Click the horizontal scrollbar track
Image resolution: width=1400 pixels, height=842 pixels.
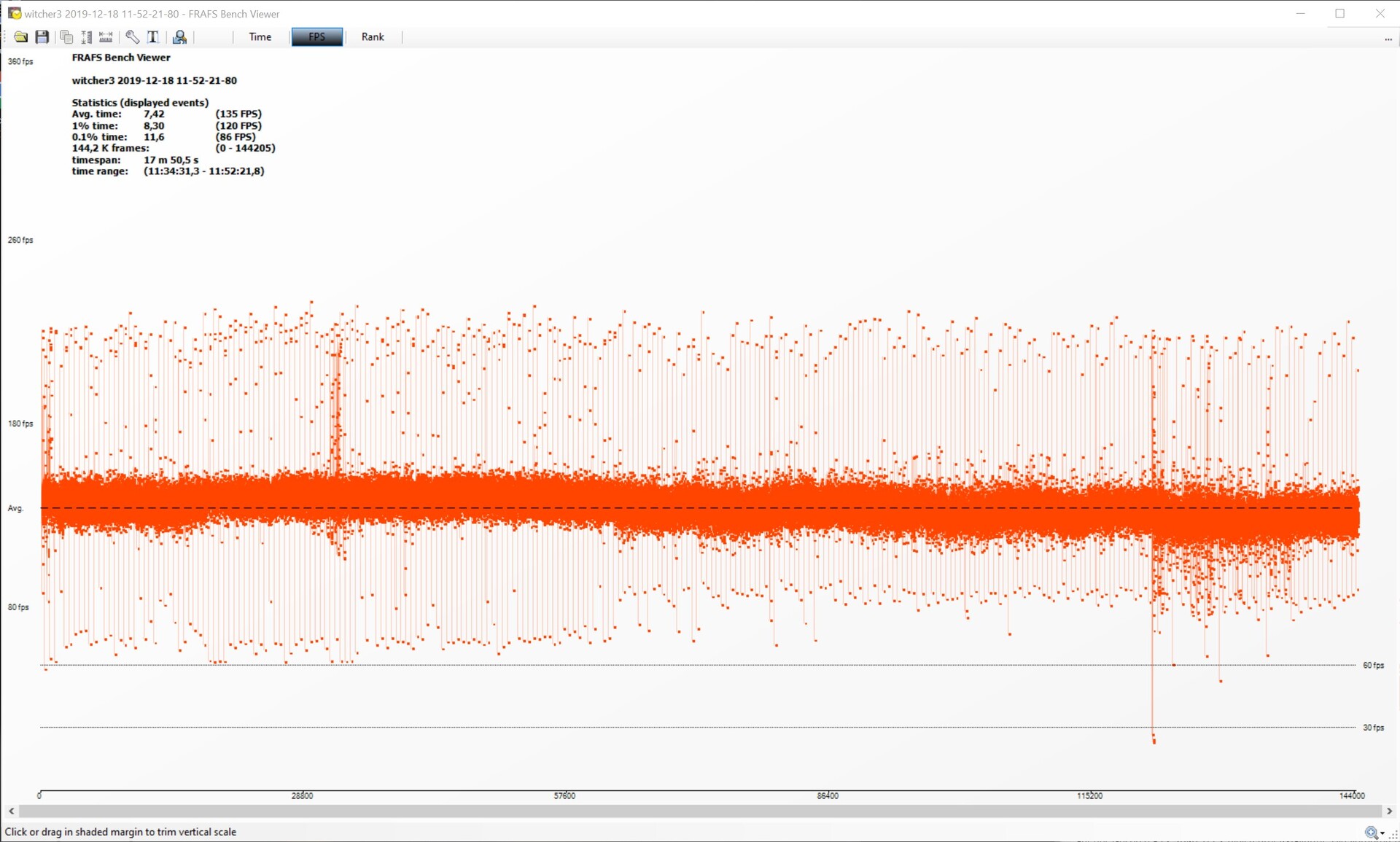(700, 811)
